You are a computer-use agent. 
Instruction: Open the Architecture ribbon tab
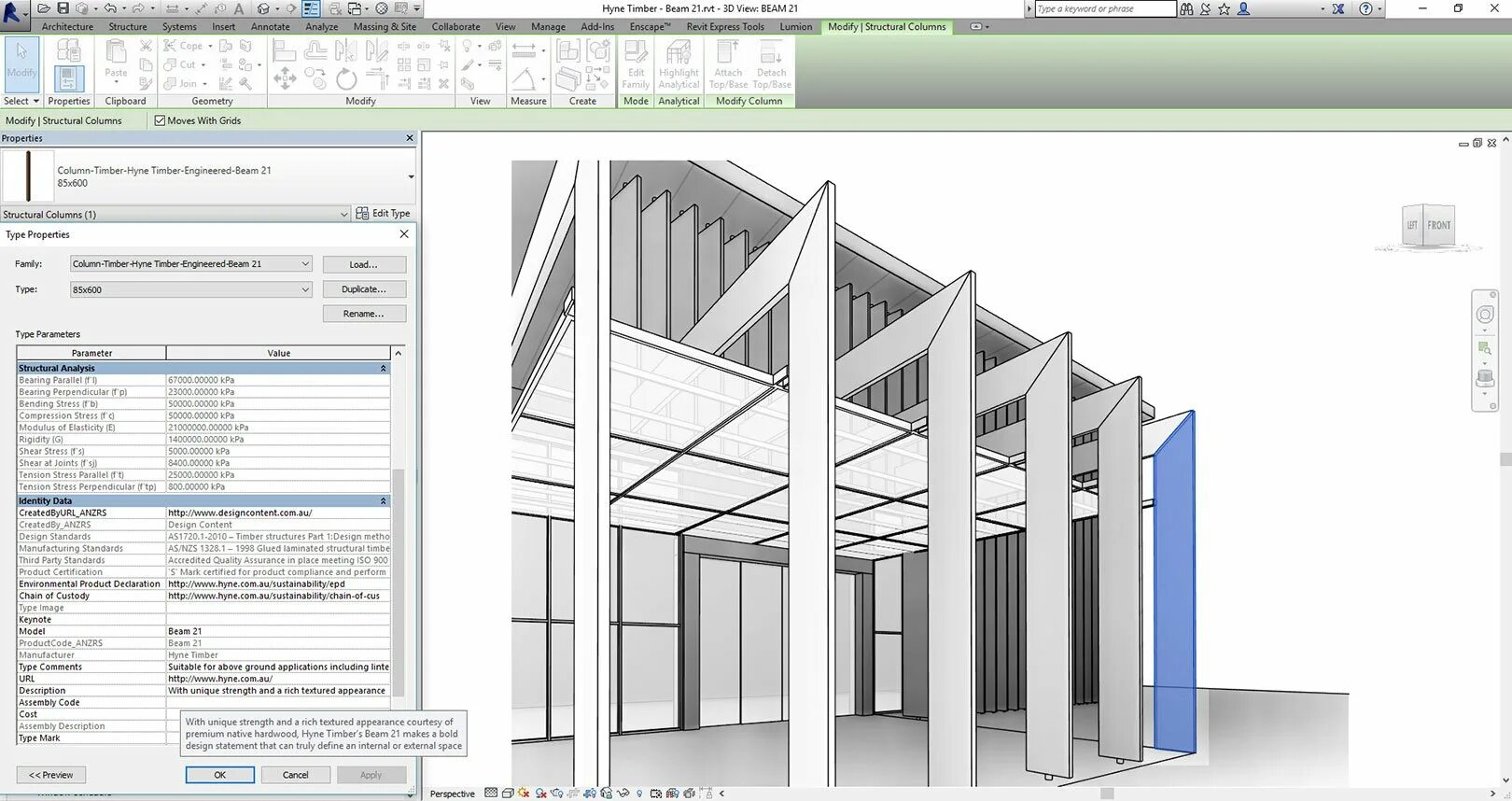[67, 27]
